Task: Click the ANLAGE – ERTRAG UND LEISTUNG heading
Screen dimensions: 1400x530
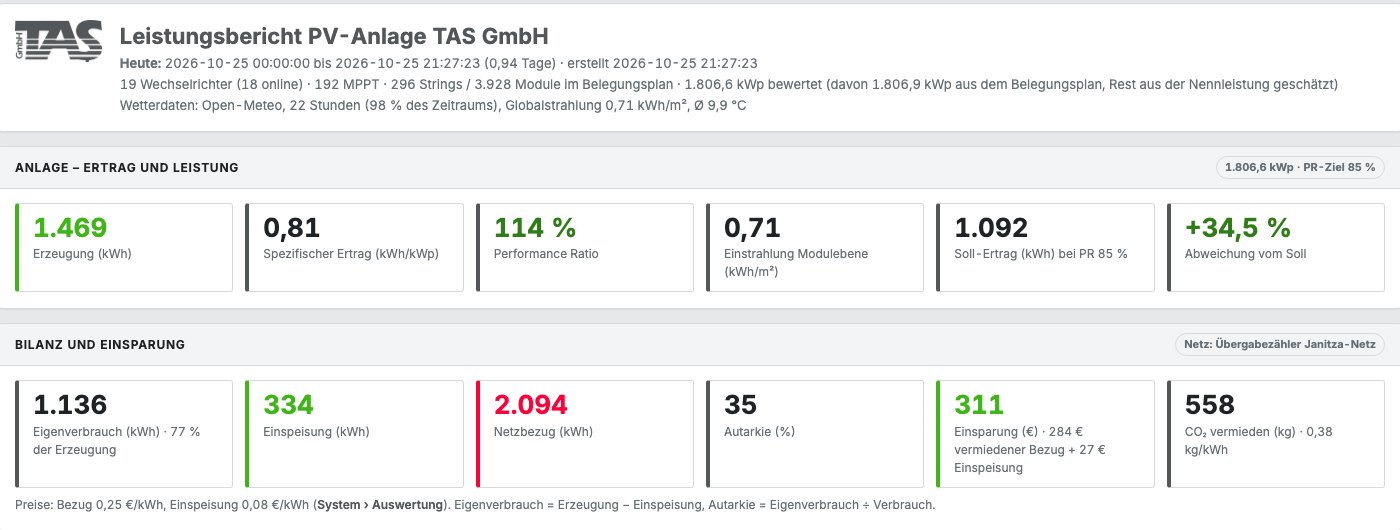Action: (127, 168)
